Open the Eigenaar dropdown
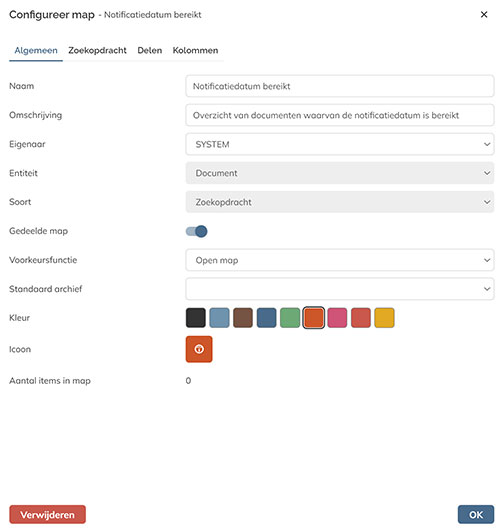 [x=339, y=144]
